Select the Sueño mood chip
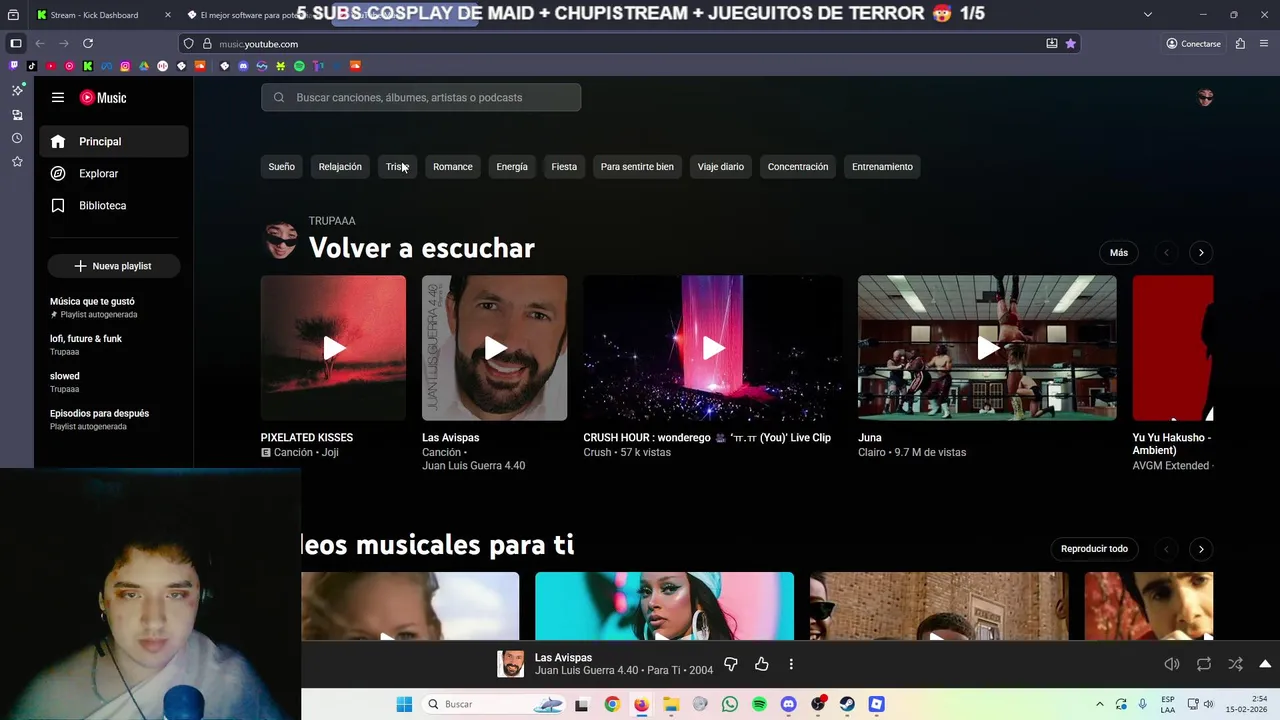This screenshot has height=720, width=1280. click(282, 167)
